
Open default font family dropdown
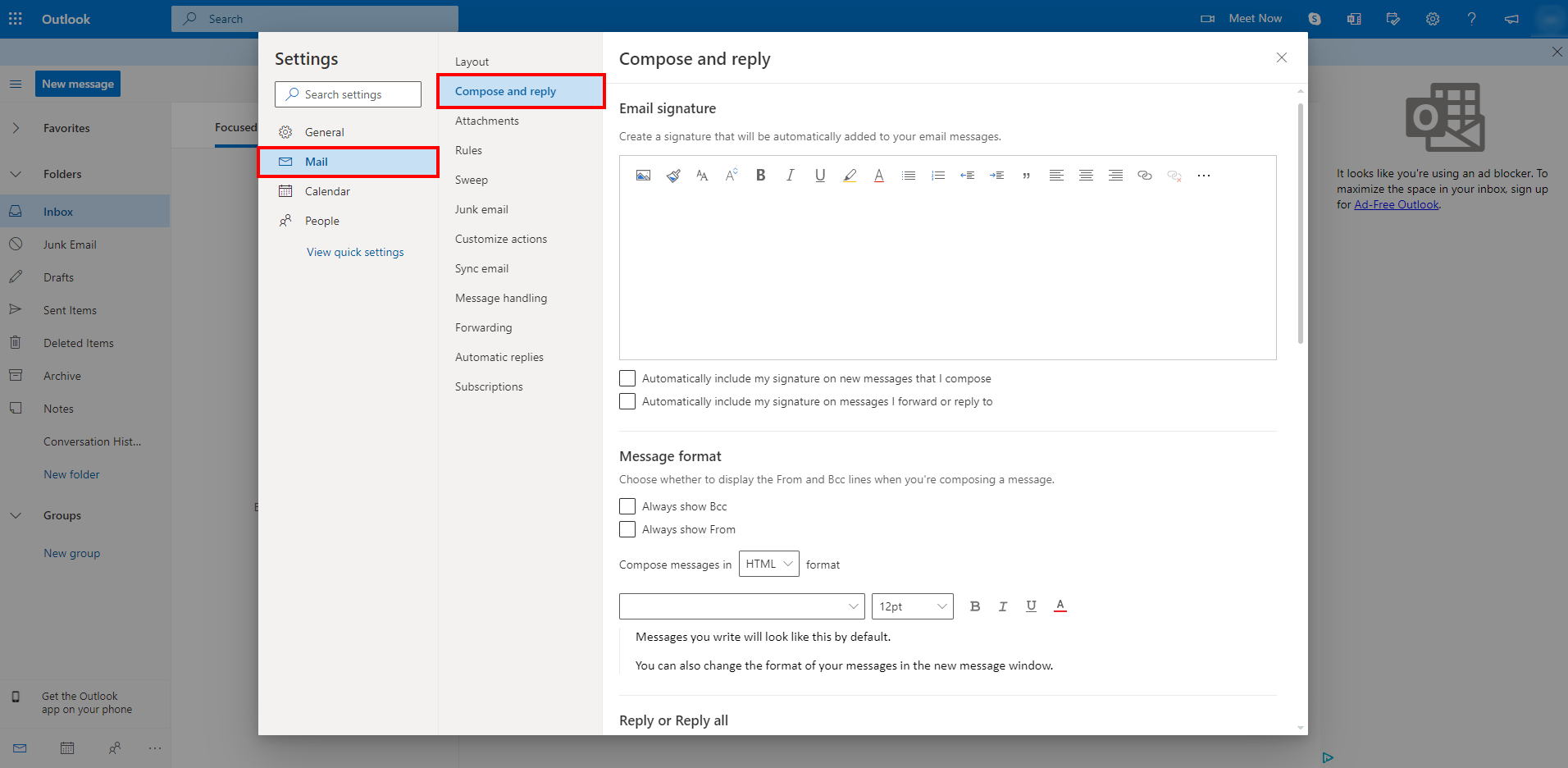[x=742, y=606]
